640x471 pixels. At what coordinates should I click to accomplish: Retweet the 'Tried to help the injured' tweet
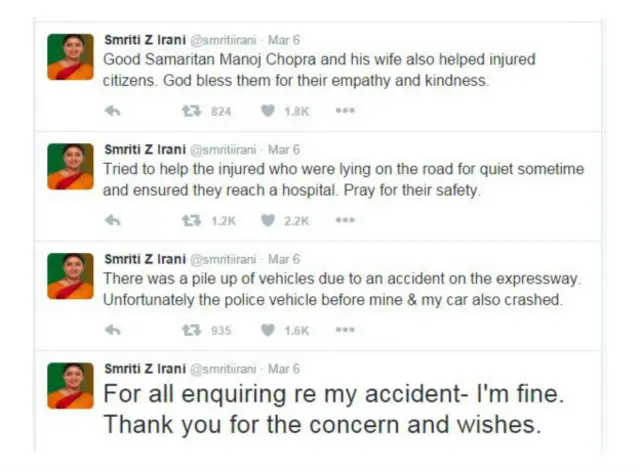188,220
